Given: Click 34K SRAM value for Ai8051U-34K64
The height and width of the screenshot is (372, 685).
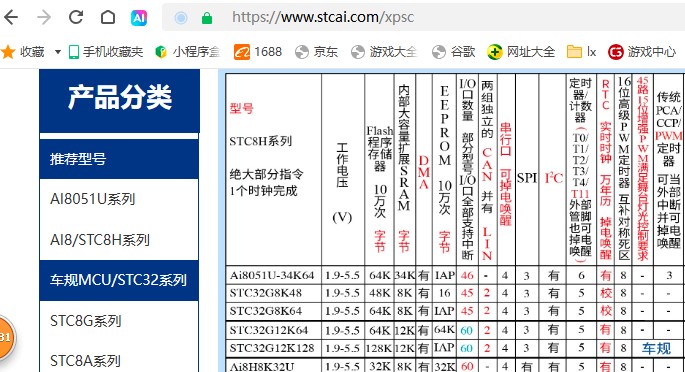Looking at the screenshot, I should (x=405, y=276).
